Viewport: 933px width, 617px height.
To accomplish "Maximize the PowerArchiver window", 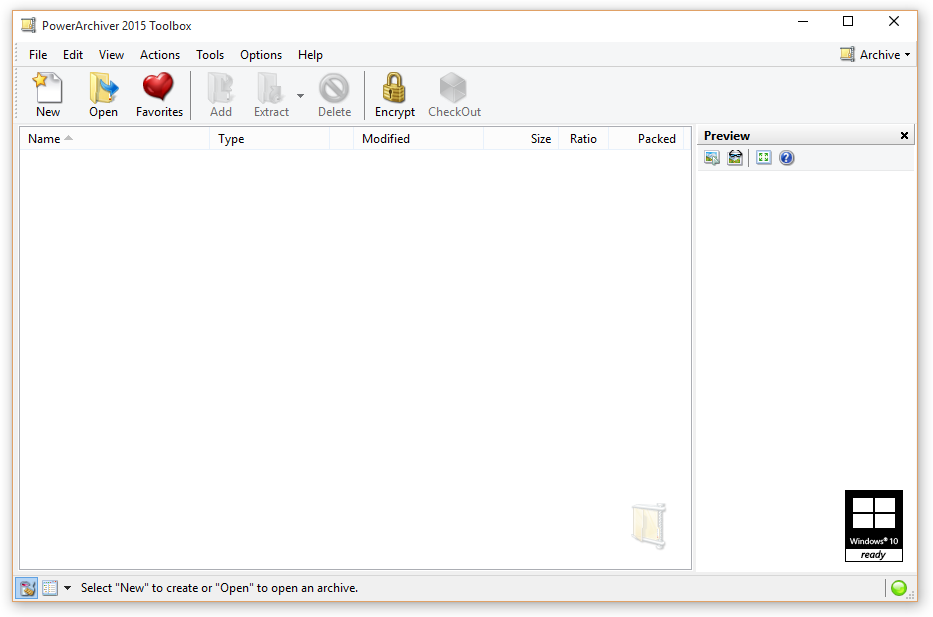I will (848, 22).
